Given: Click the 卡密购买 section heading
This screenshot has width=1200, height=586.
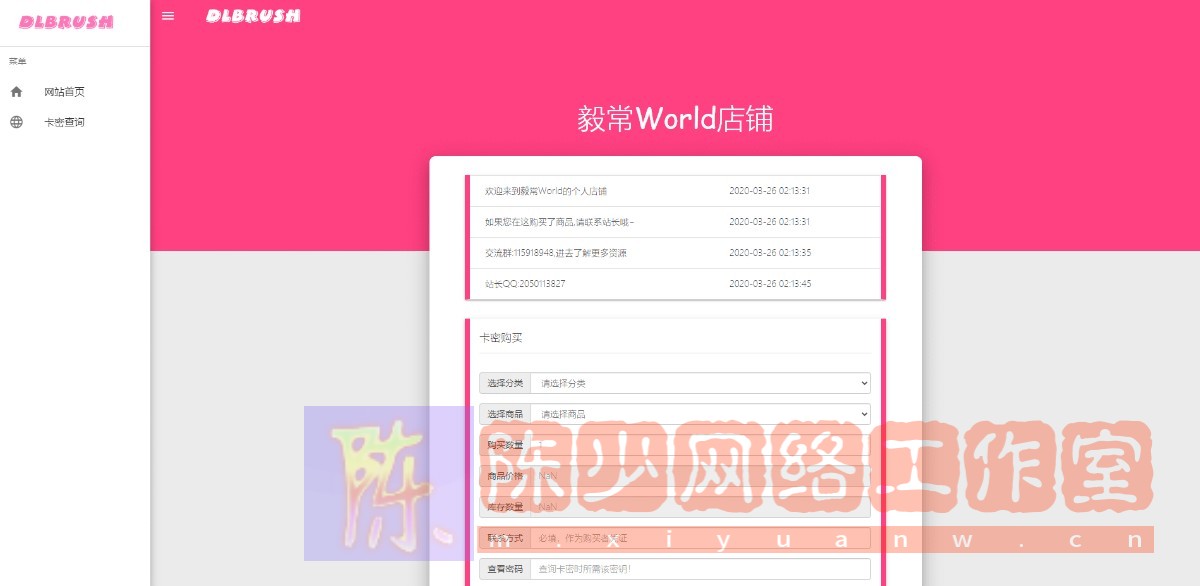Looking at the screenshot, I should pos(501,338).
